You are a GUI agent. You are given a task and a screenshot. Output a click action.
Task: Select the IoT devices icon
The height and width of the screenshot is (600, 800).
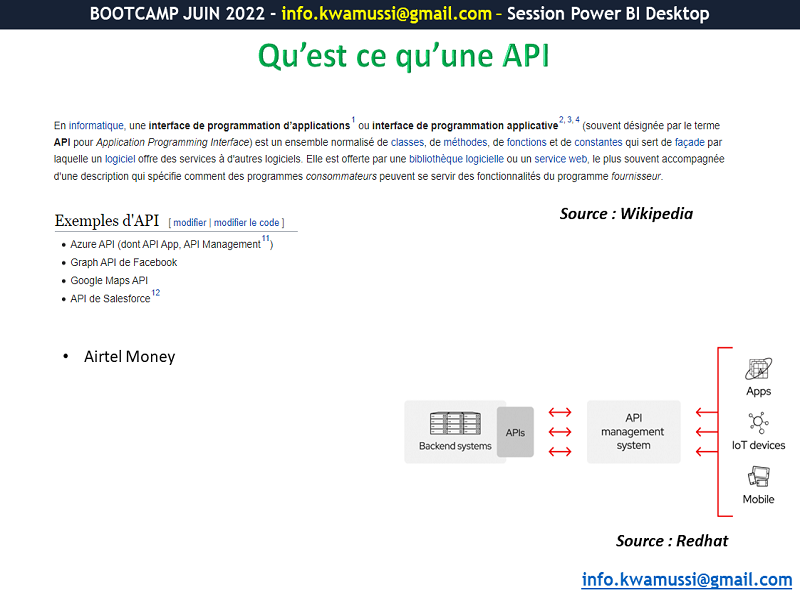coord(758,423)
